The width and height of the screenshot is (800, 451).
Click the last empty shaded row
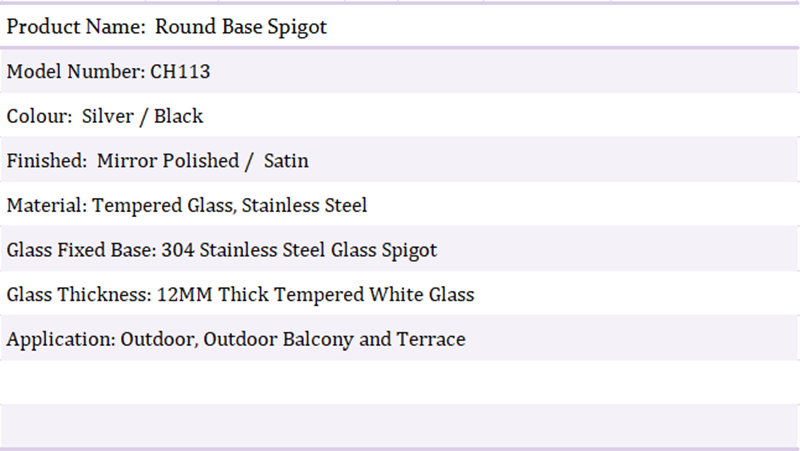click(x=400, y=426)
